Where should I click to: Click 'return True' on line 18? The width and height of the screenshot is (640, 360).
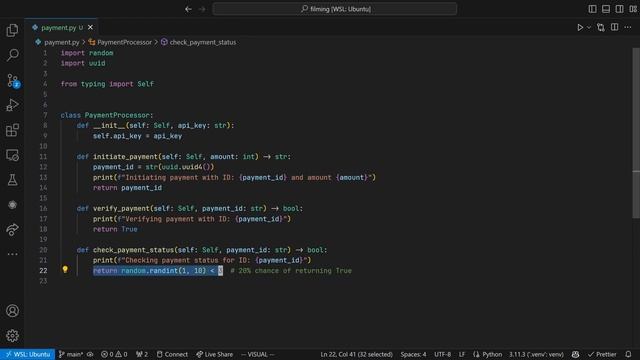point(115,229)
